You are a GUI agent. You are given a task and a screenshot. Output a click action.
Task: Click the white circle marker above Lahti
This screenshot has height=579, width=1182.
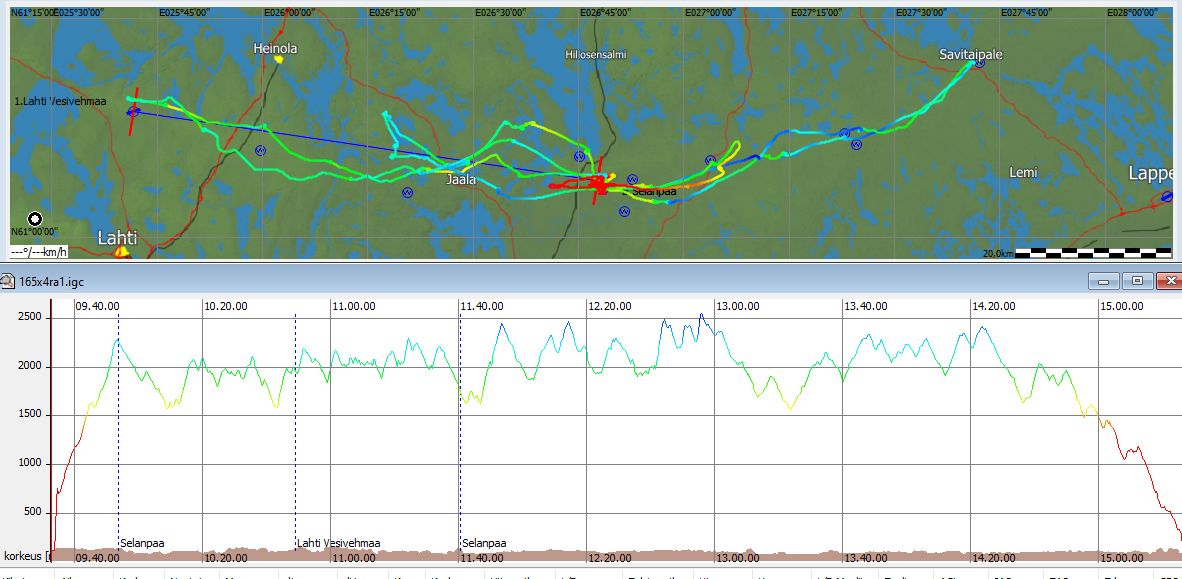[35, 219]
